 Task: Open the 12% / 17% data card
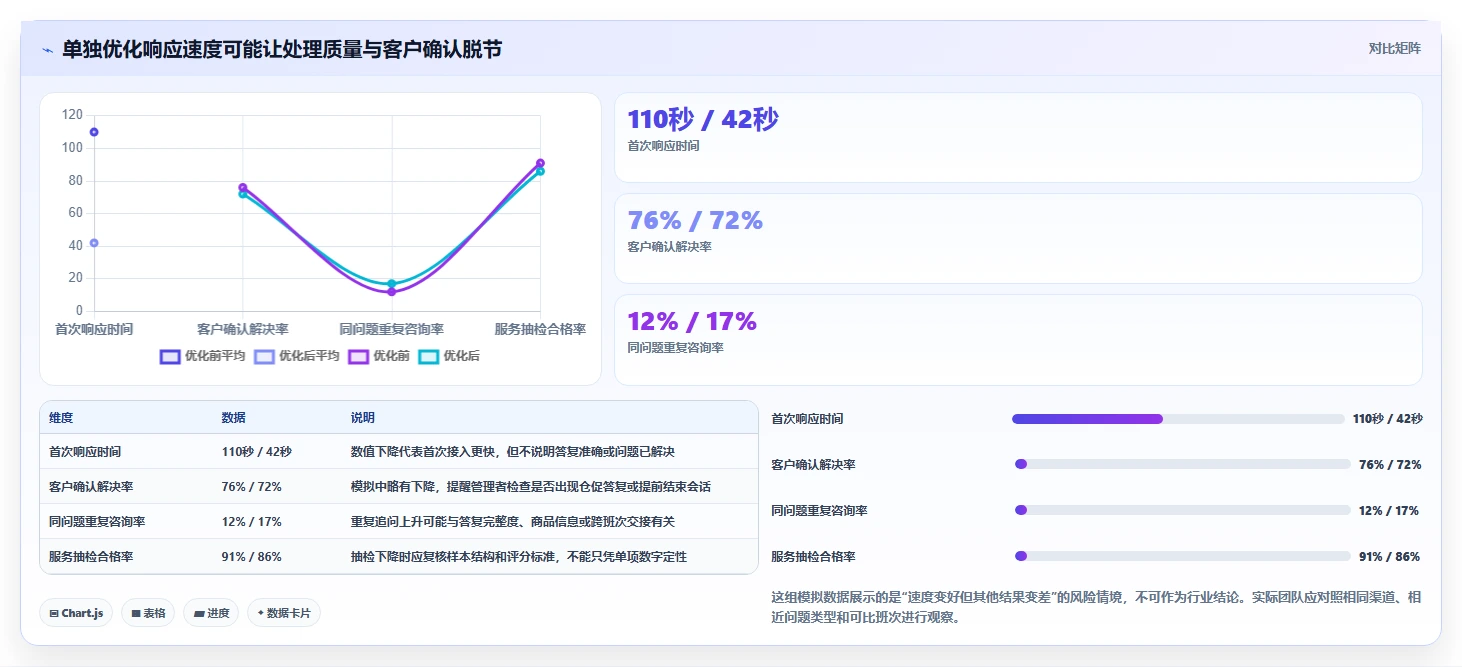(1018, 339)
